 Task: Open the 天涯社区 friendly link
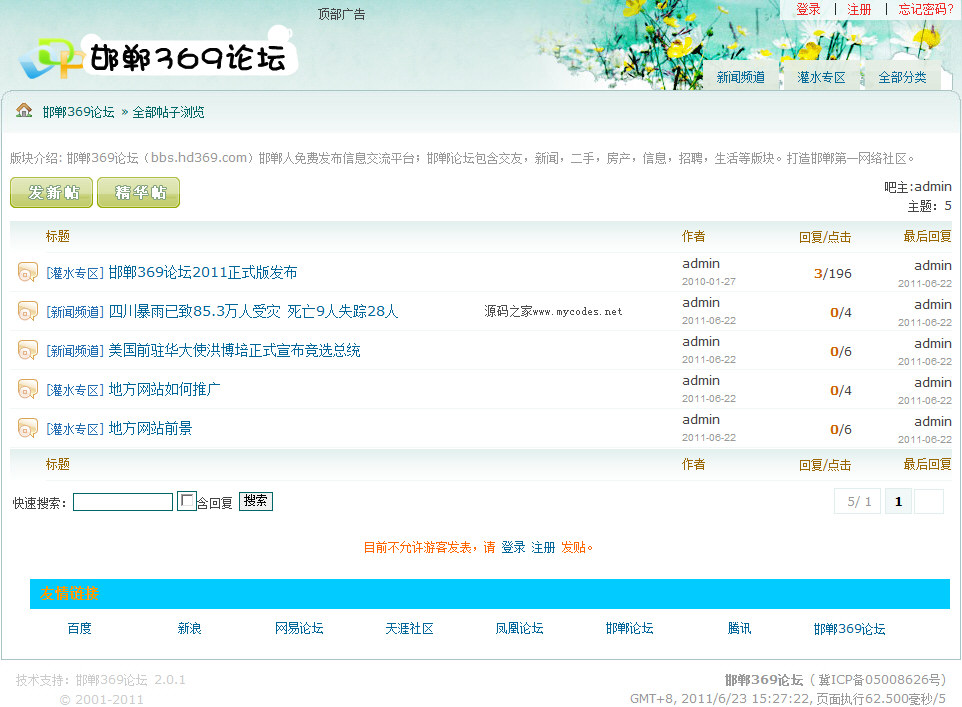click(x=409, y=628)
